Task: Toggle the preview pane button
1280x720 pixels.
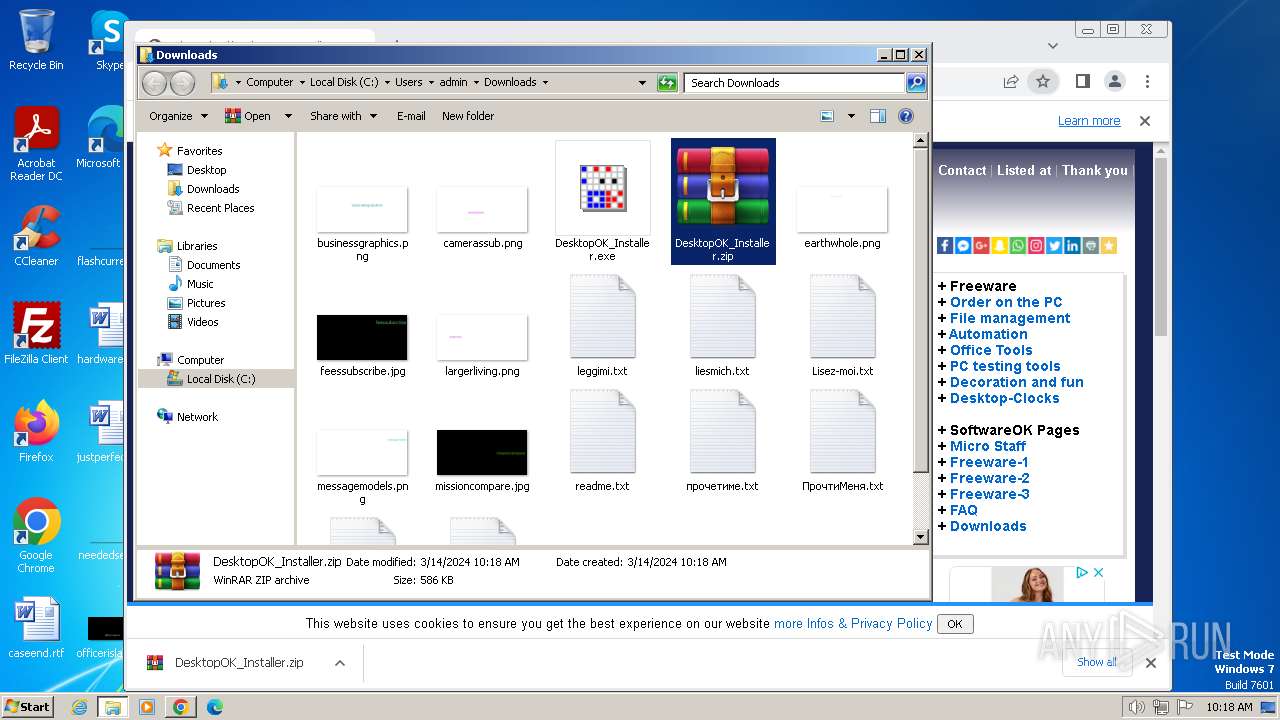Action: point(877,116)
